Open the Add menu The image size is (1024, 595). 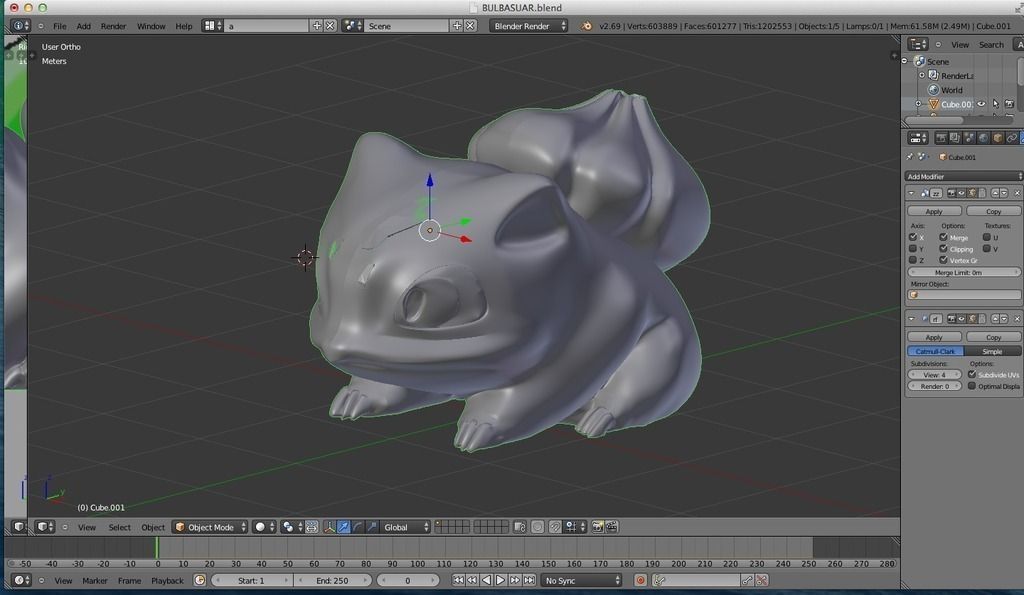click(x=84, y=26)
